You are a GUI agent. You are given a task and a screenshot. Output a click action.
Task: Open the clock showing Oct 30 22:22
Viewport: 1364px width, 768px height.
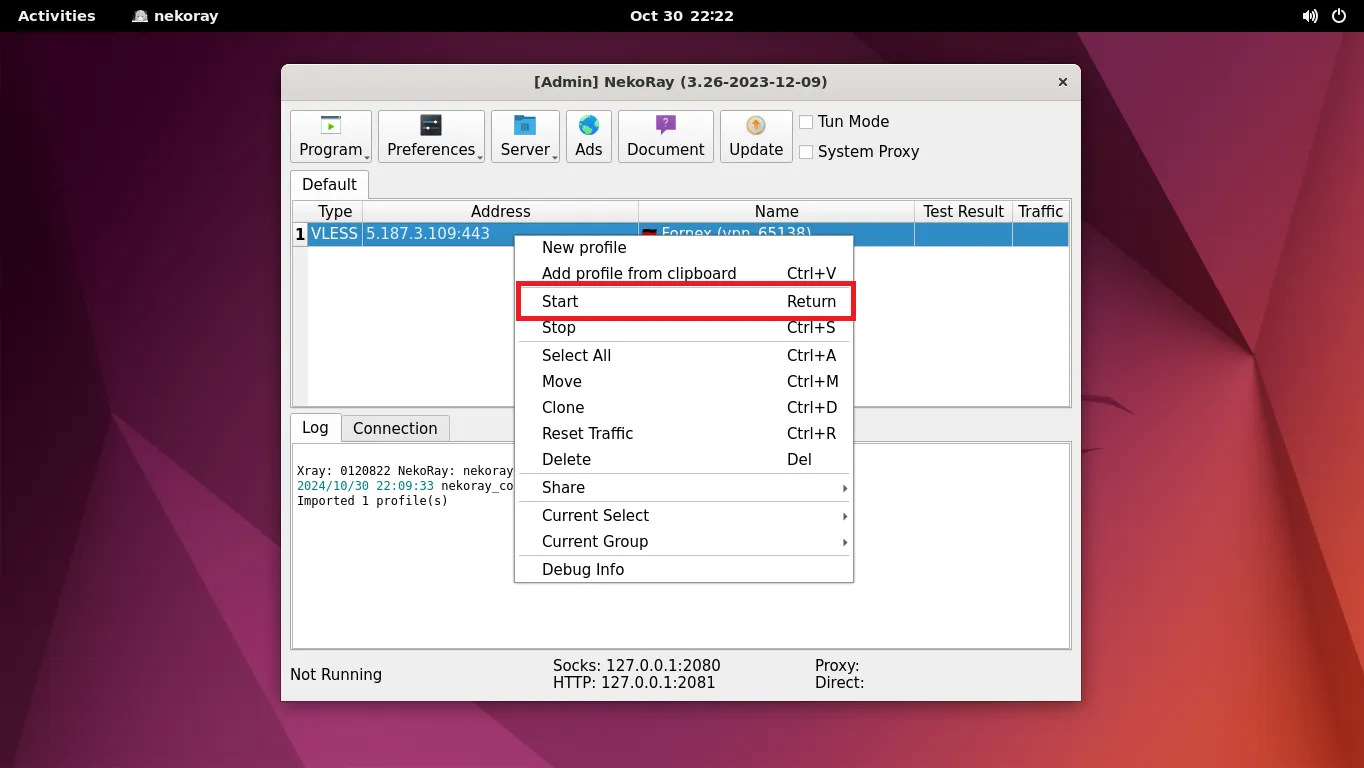click(682, 16)
